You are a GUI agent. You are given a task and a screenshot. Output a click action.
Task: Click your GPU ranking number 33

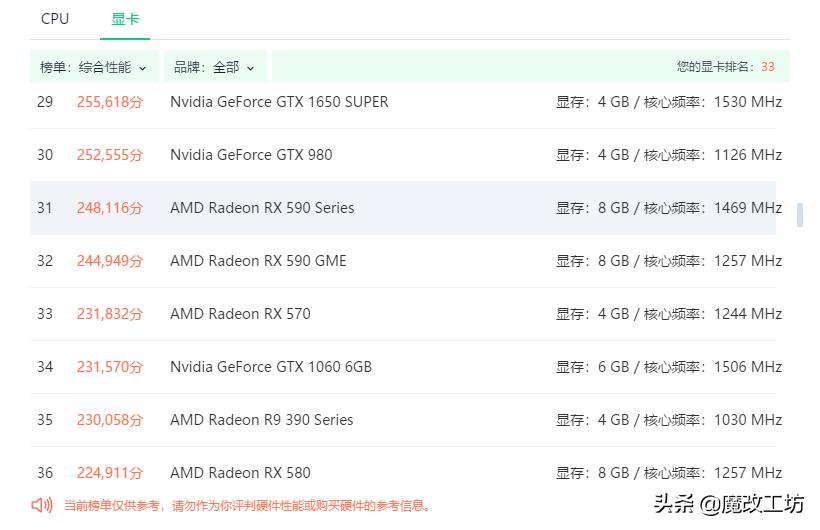click(x=767, y=67)
